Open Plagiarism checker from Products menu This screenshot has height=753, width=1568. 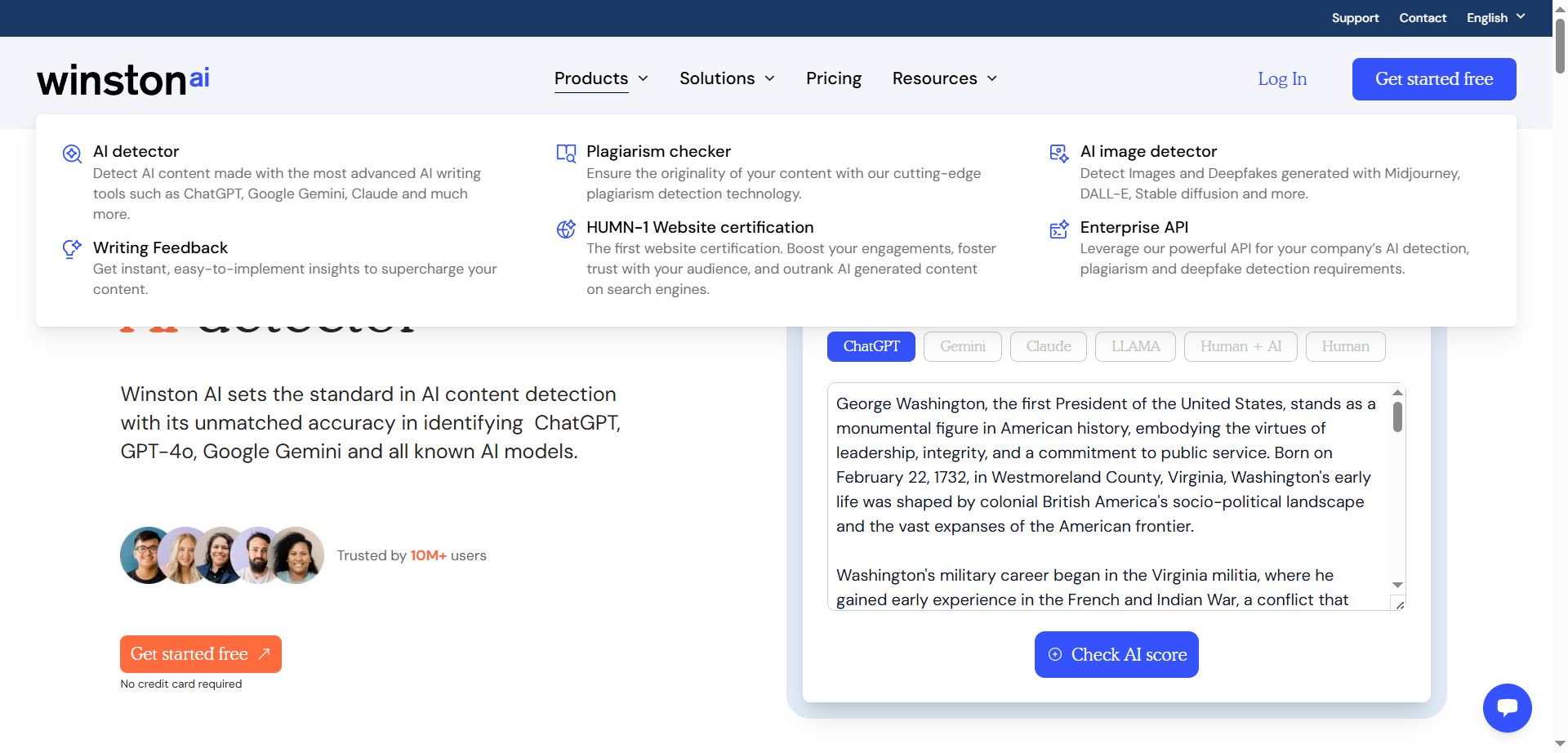[658, 151]
